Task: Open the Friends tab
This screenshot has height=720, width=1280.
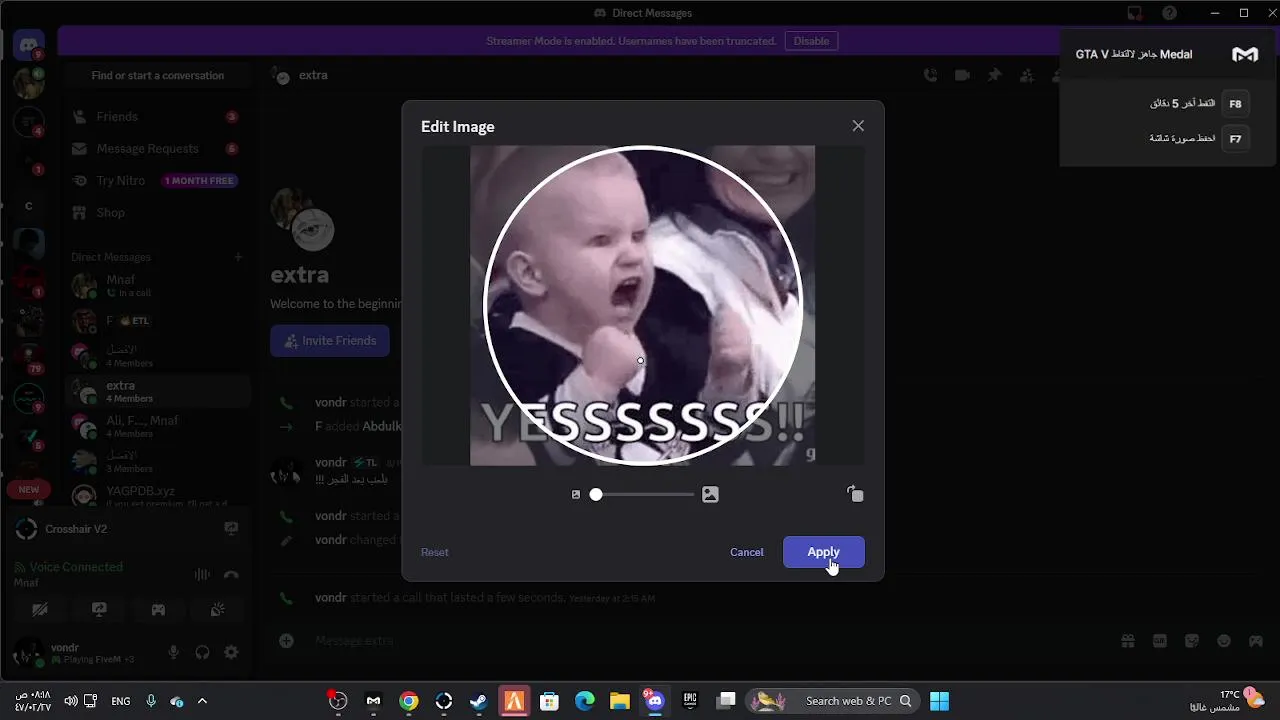Action: click(x=157, y=116)
